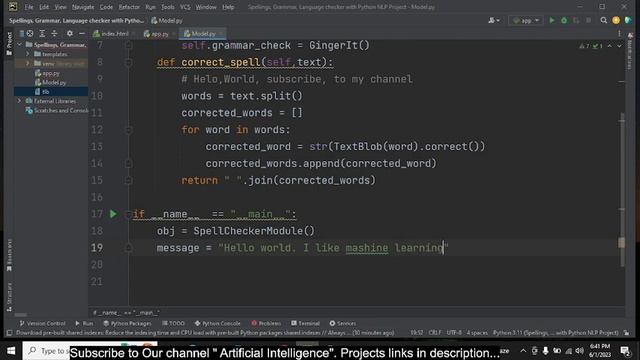Open the Run tool window button
This screenshot has height=360, width=640.
(x=84, y=323)
